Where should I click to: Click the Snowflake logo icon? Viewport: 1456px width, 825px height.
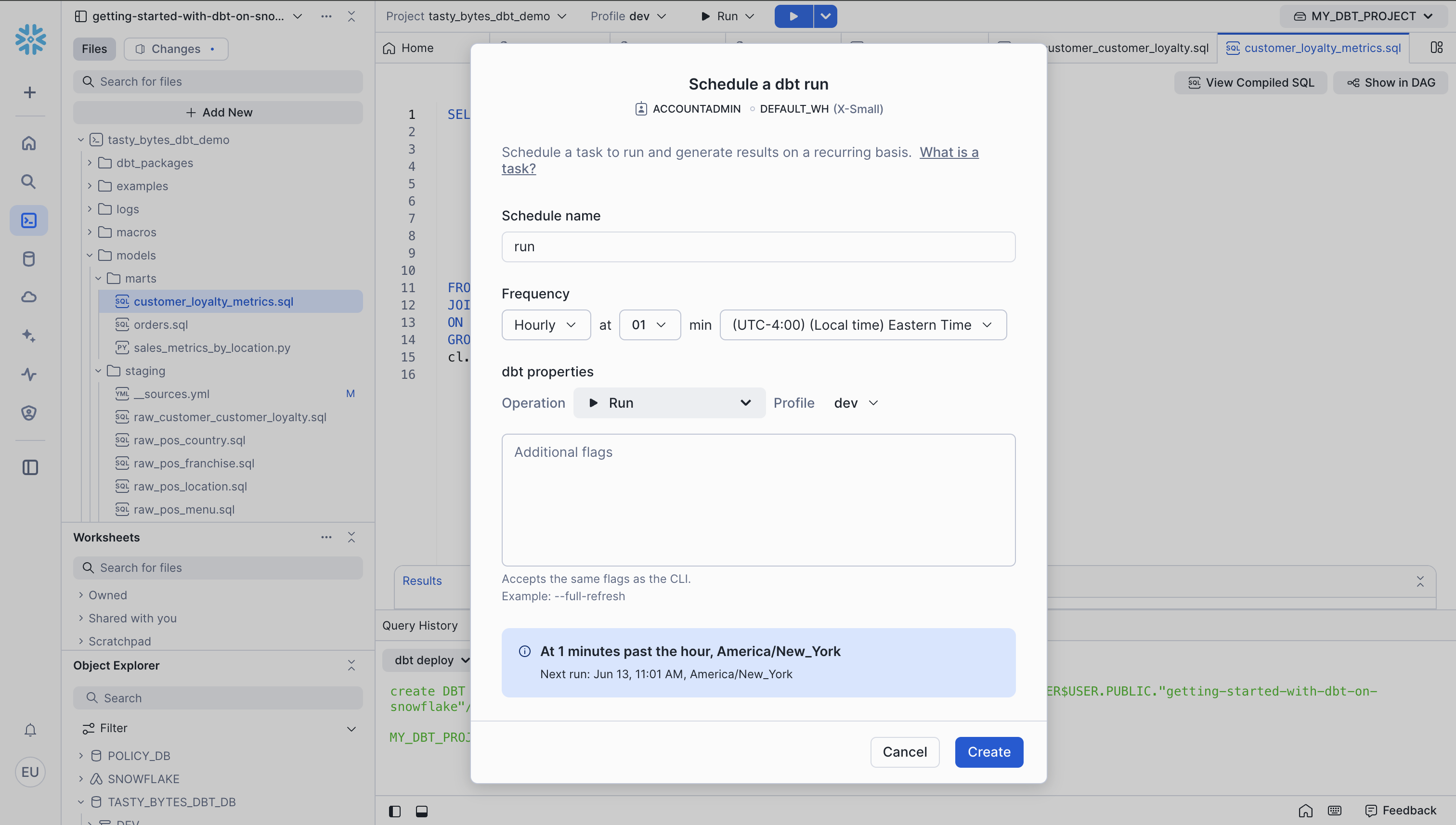pyautogui.click(x=30, y=39)
